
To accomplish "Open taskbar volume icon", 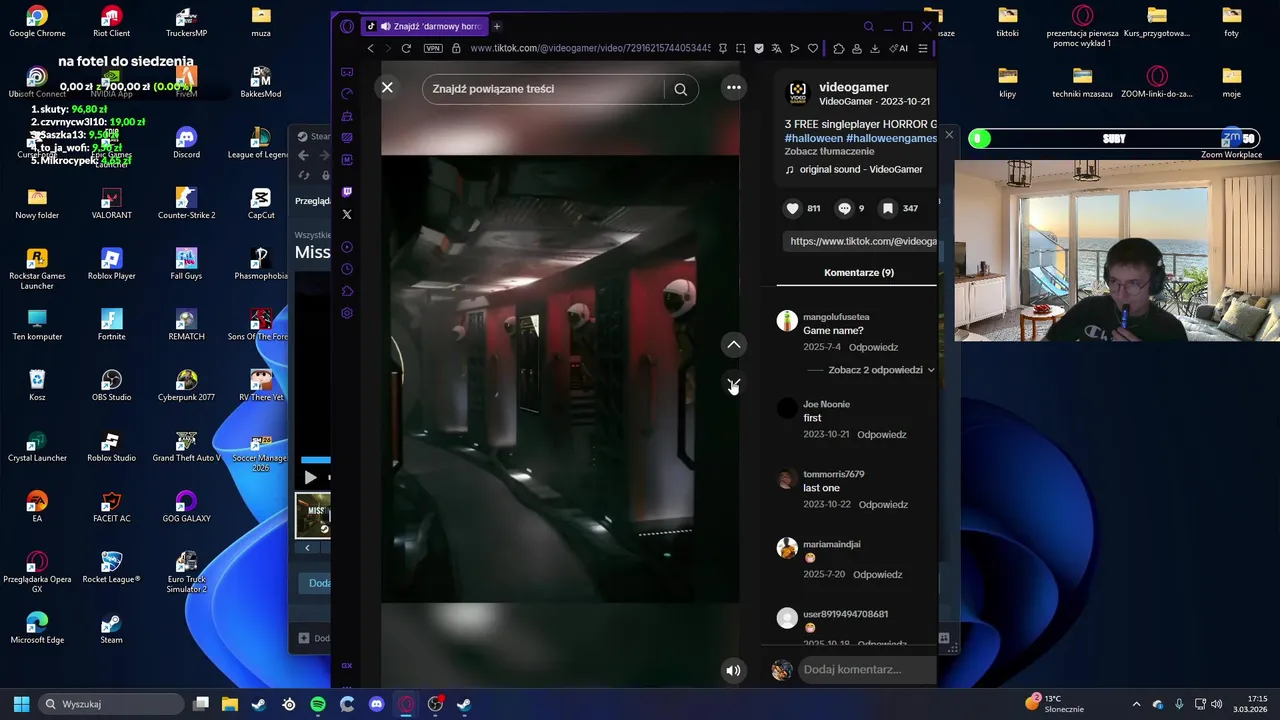I will (1217, 704).
